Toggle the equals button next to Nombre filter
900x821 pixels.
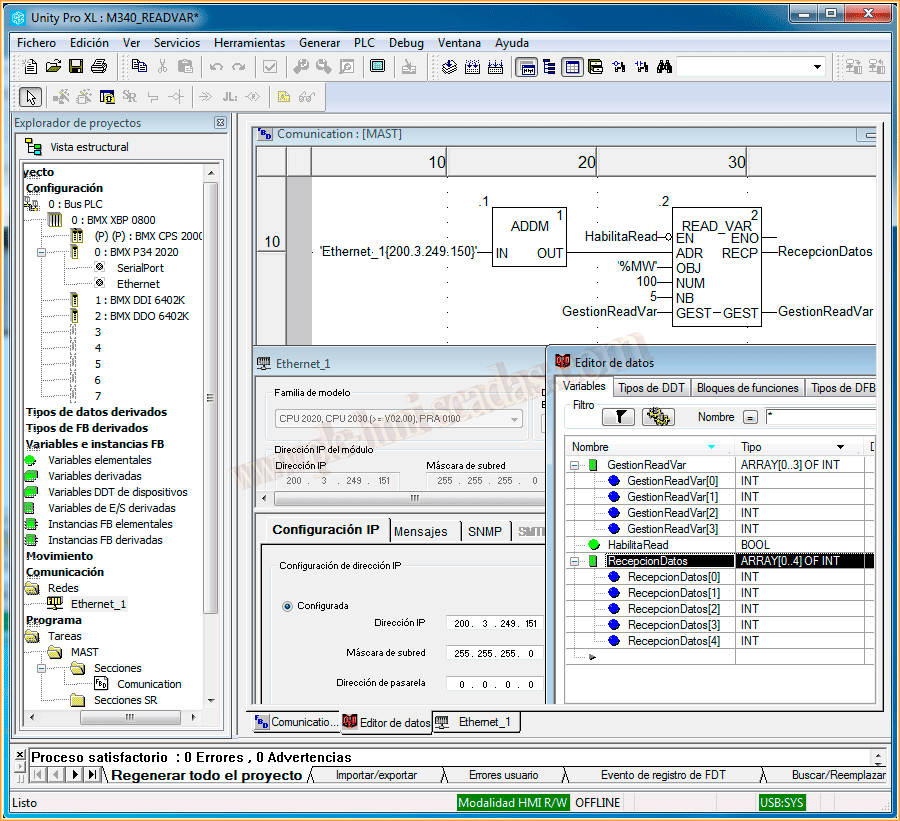(750, 417)
